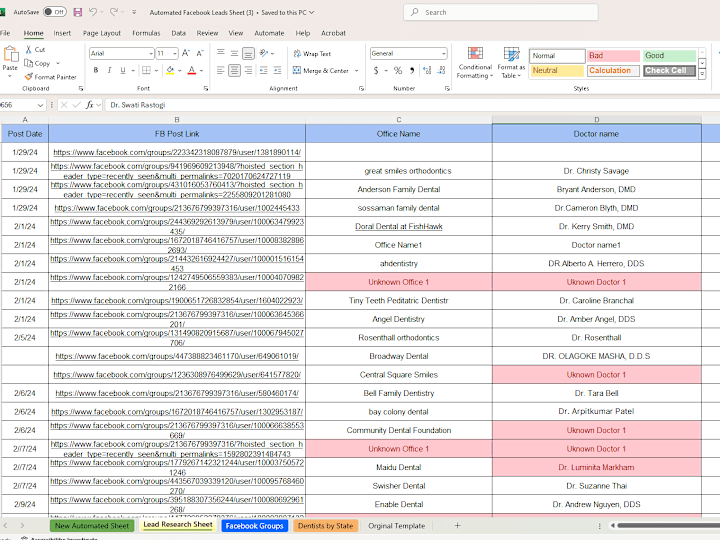The height and width of the screenshot is (540, 720).
Task: Toggle the AutoSave switch
Action: click(55, 12)
